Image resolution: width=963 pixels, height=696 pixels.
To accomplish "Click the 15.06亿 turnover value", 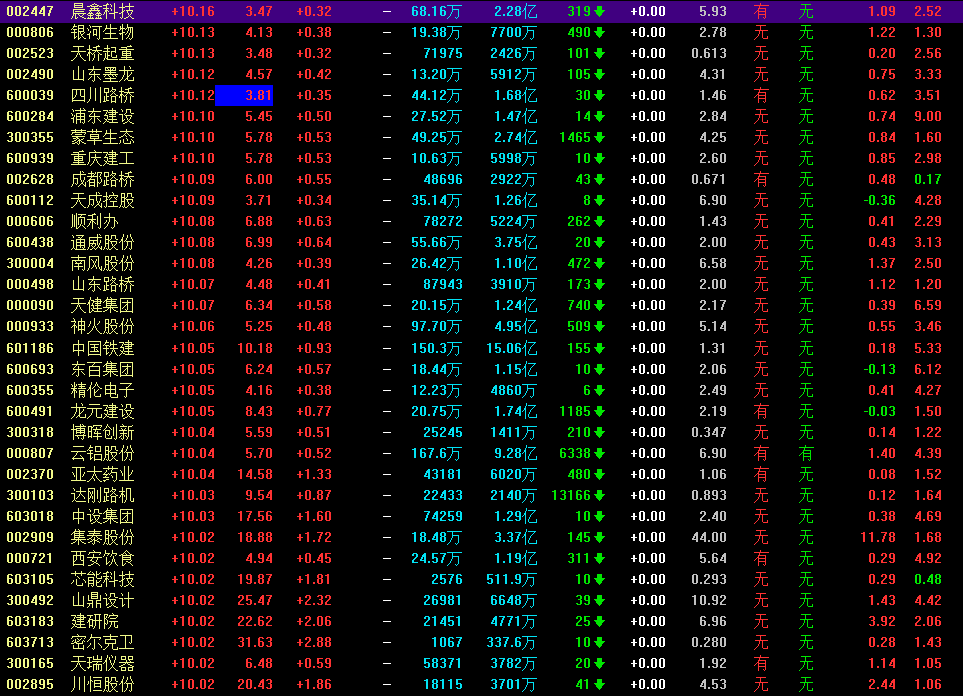I will [x=511, y=348].
